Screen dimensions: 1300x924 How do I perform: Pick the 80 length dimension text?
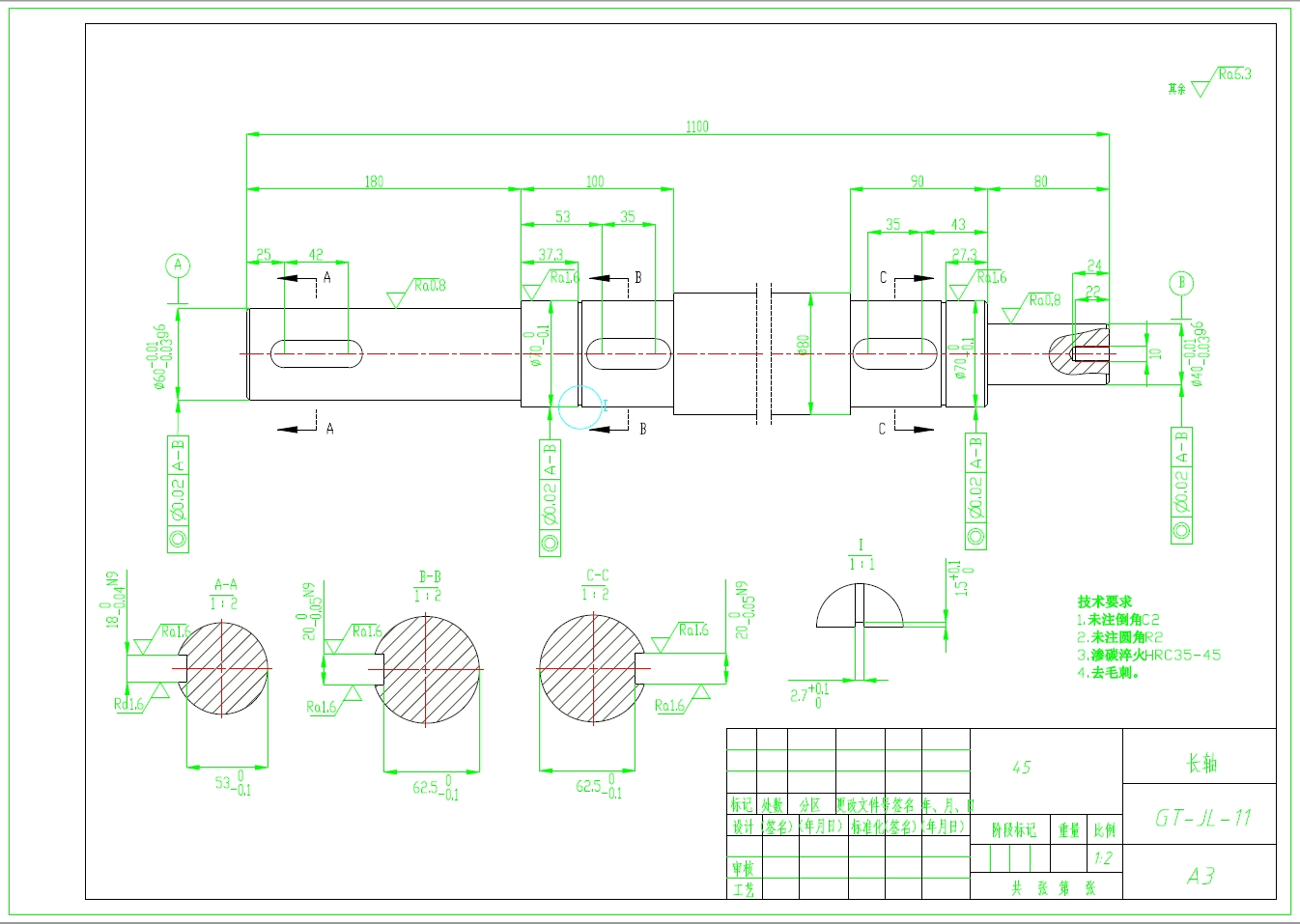click(1040, 182)
